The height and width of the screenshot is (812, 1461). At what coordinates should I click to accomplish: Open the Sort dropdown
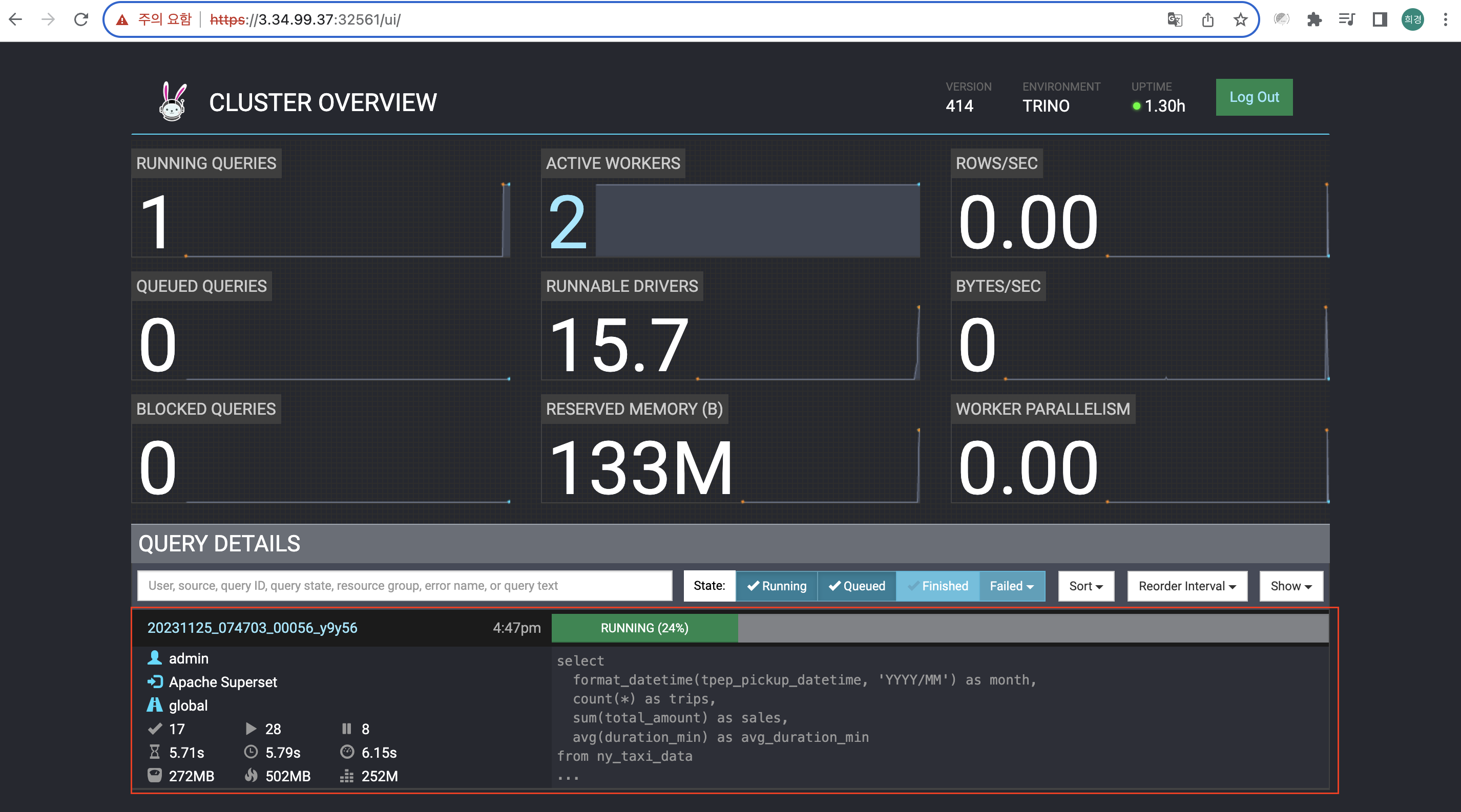(1086, 586)
